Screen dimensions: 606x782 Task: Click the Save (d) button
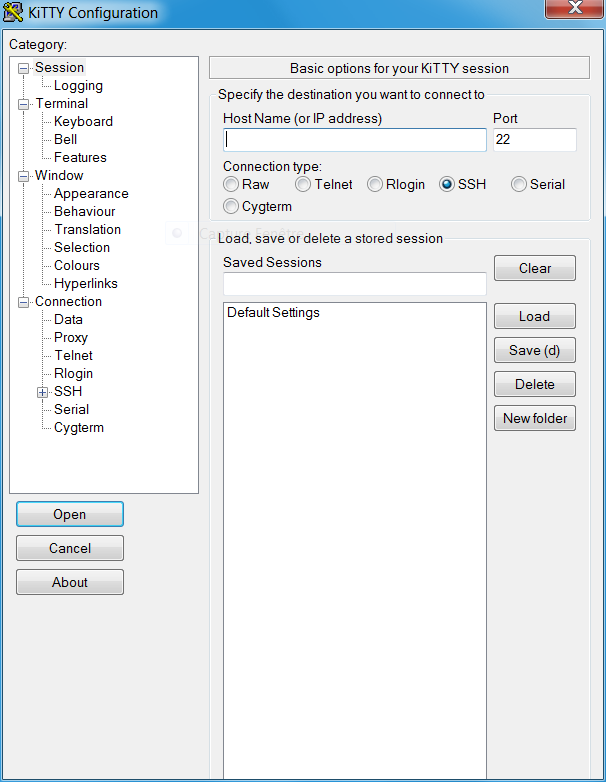pyautogui.click(x=535, y=350)
